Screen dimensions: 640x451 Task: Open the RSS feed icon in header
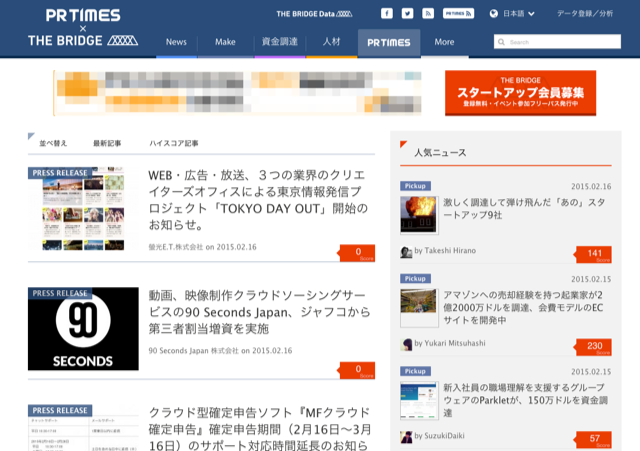428,13
